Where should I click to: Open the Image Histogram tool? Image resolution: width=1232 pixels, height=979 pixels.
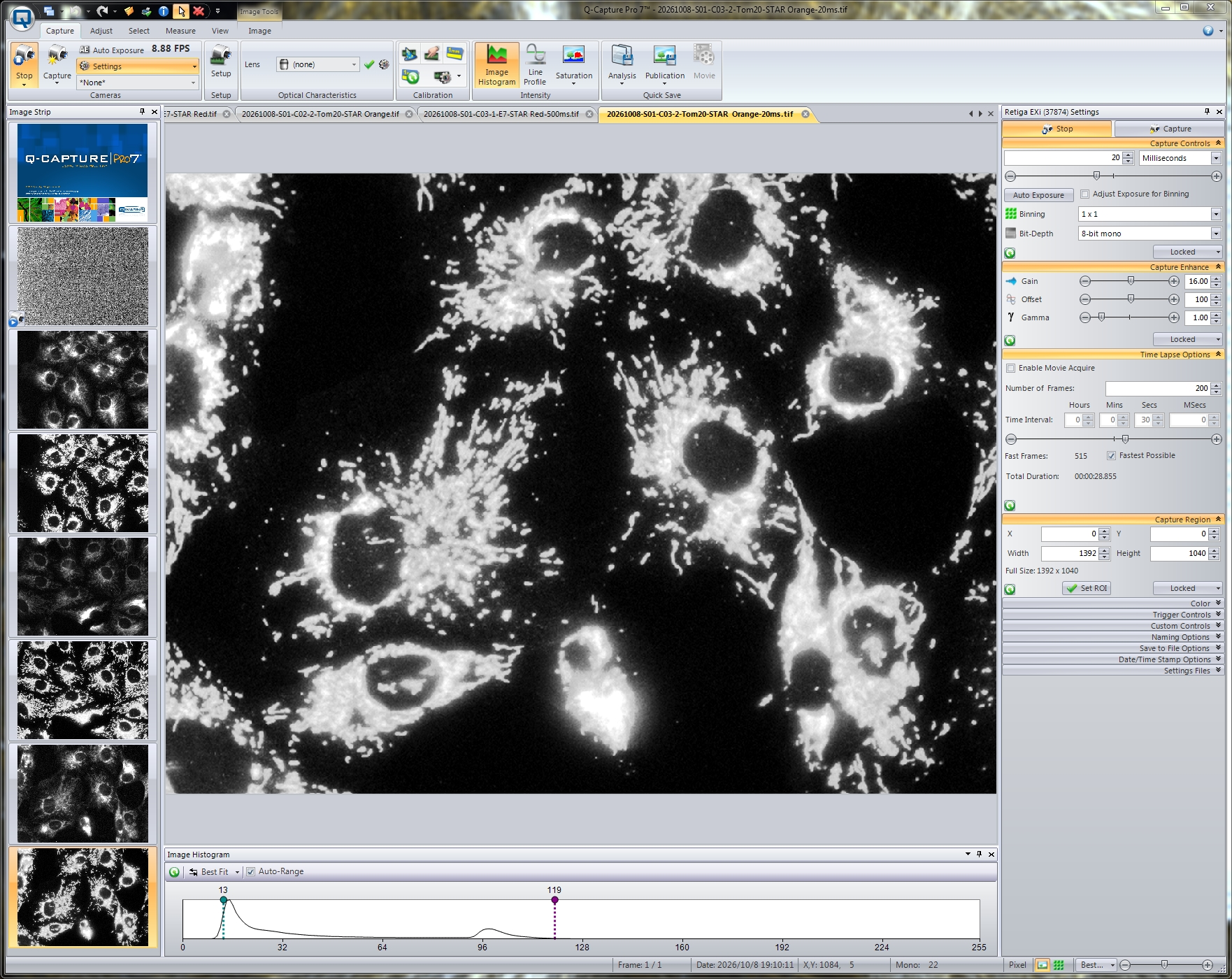coord(497,64)
